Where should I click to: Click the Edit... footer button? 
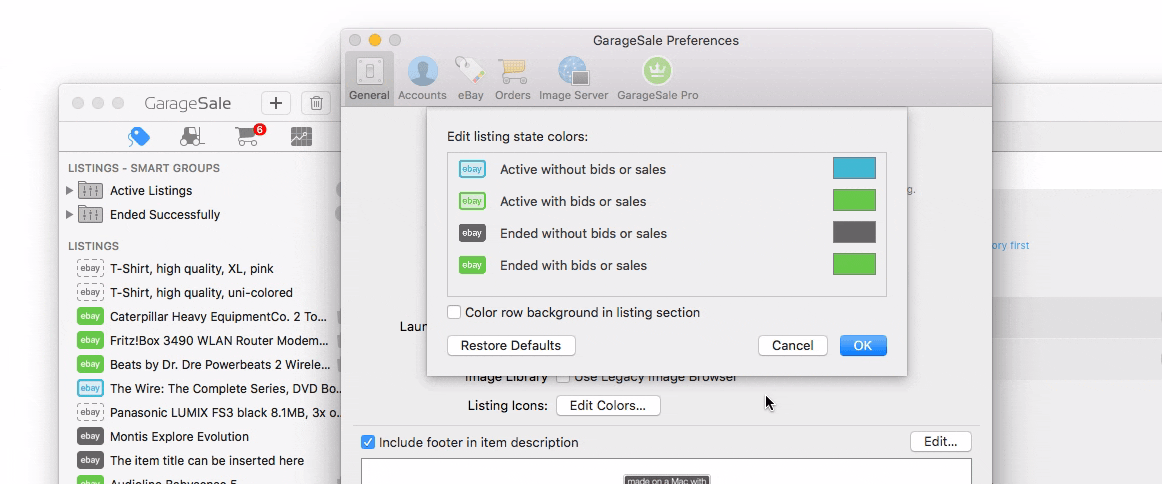pyautogui.click(x=940, y=442)
